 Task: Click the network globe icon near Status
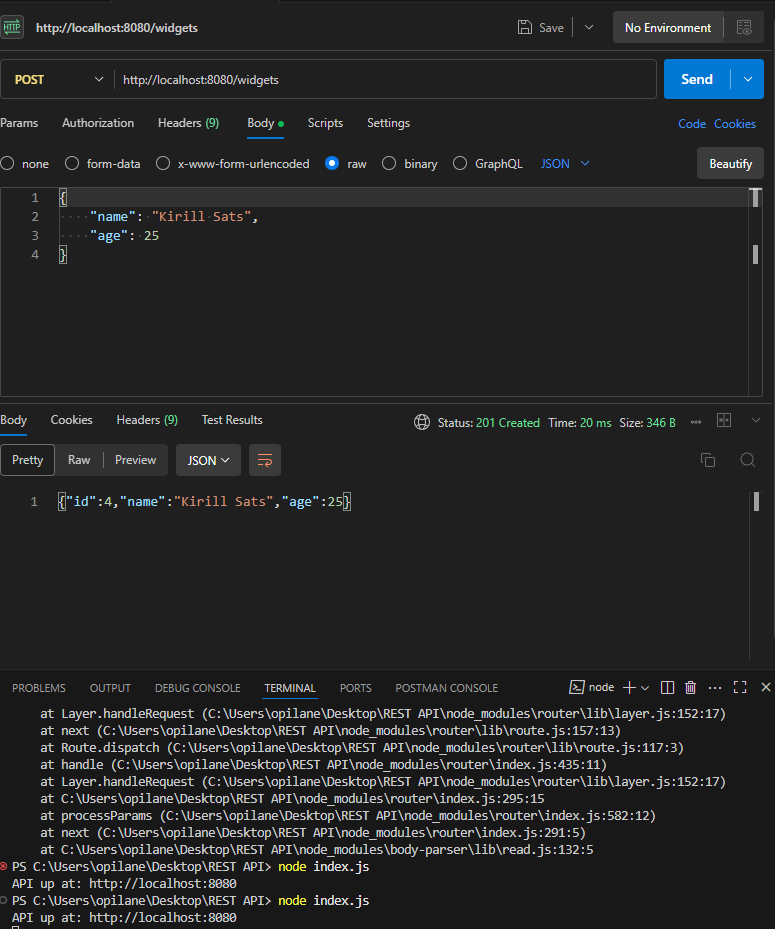point(422,423)
